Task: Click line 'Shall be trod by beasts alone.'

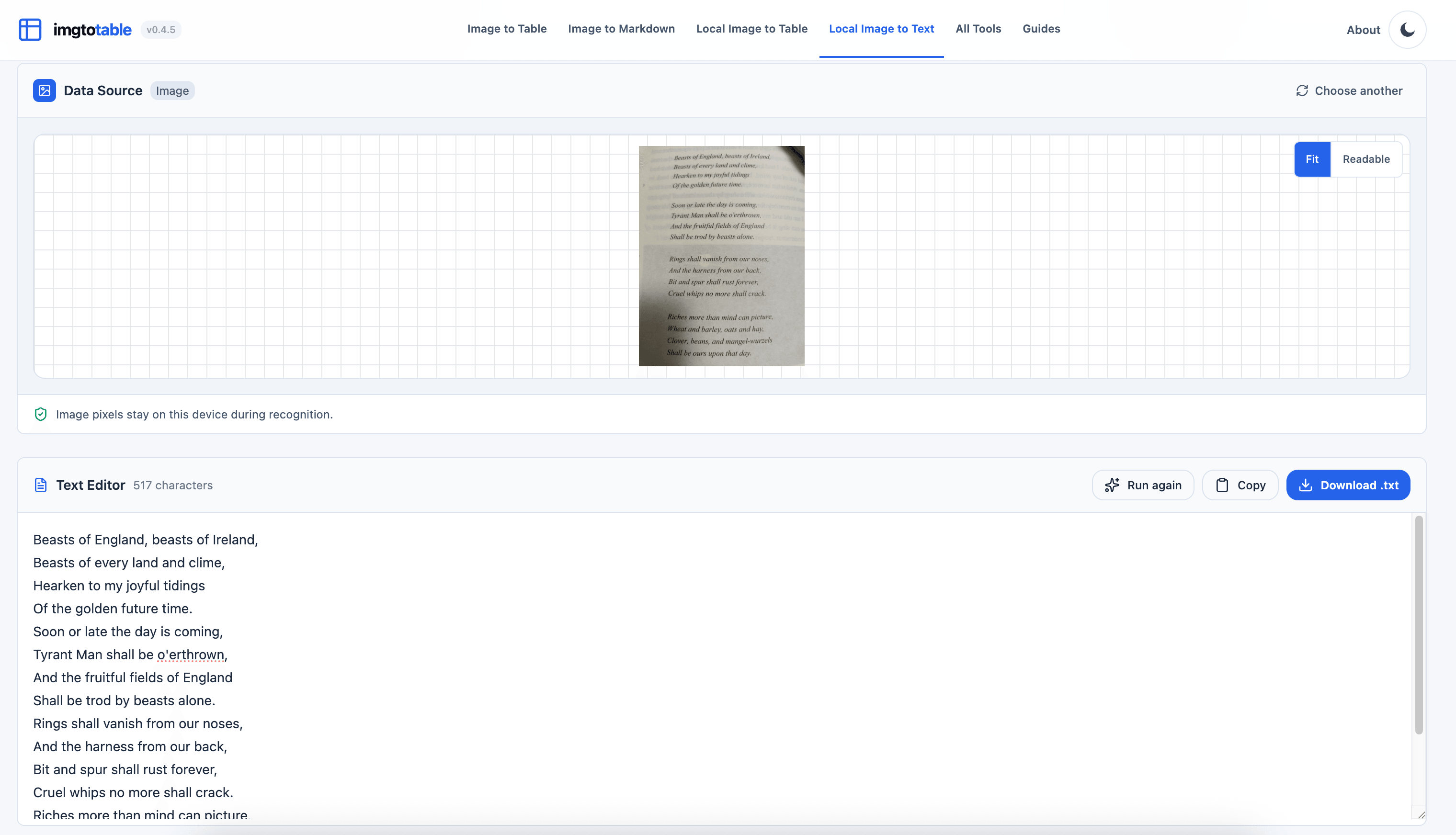Action: (124, 700)
